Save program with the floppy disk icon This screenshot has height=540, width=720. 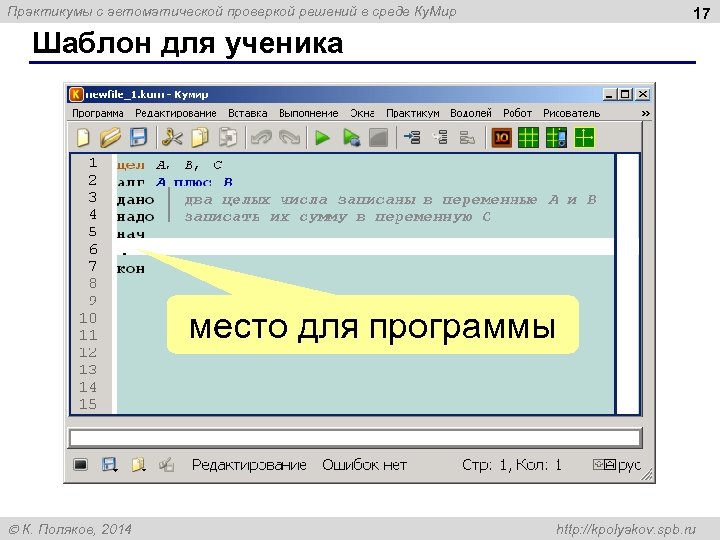click(x=138, y=137)
